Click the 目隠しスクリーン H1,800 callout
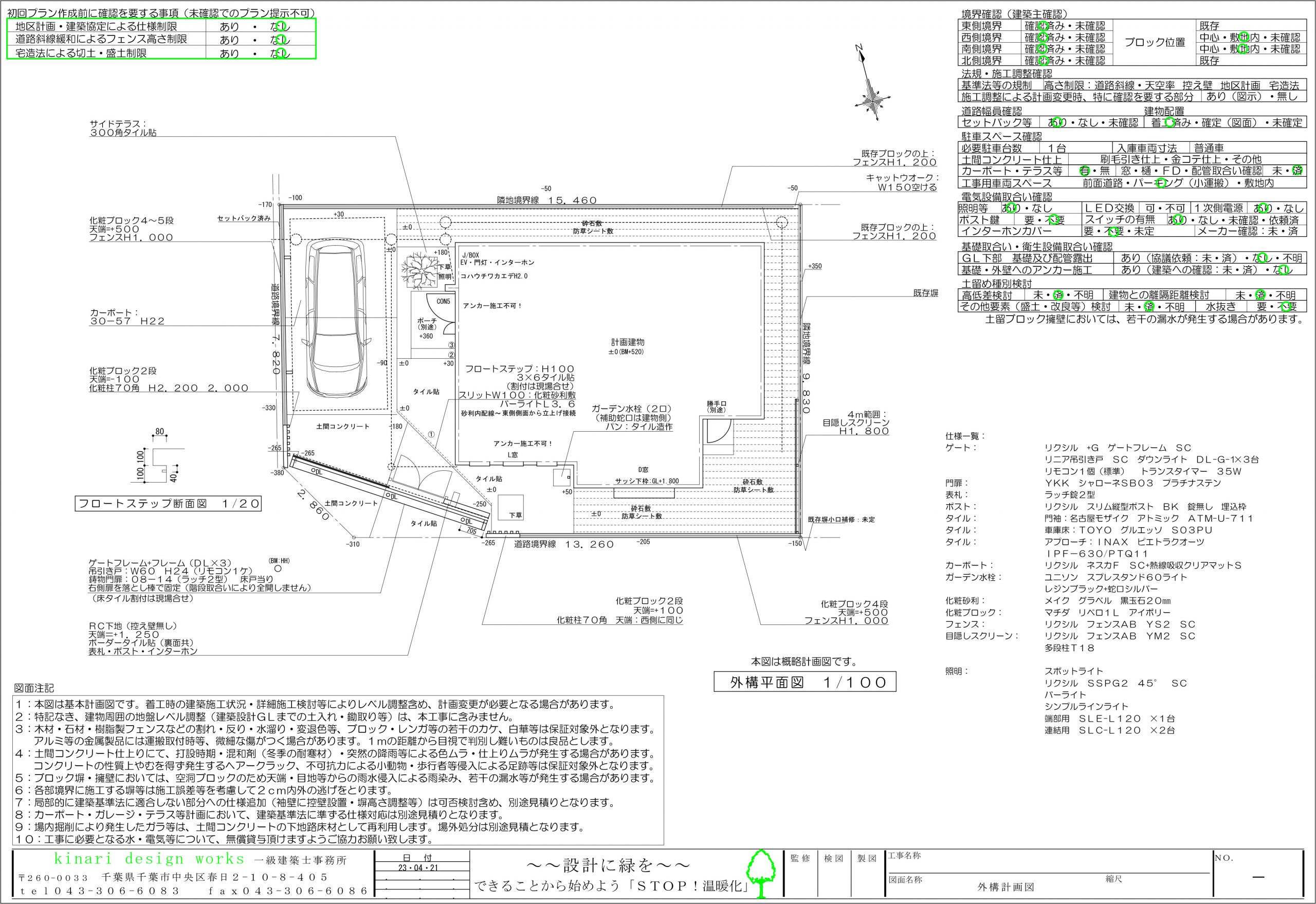Viewport: 1316px width, 904px height. [856, 422]
